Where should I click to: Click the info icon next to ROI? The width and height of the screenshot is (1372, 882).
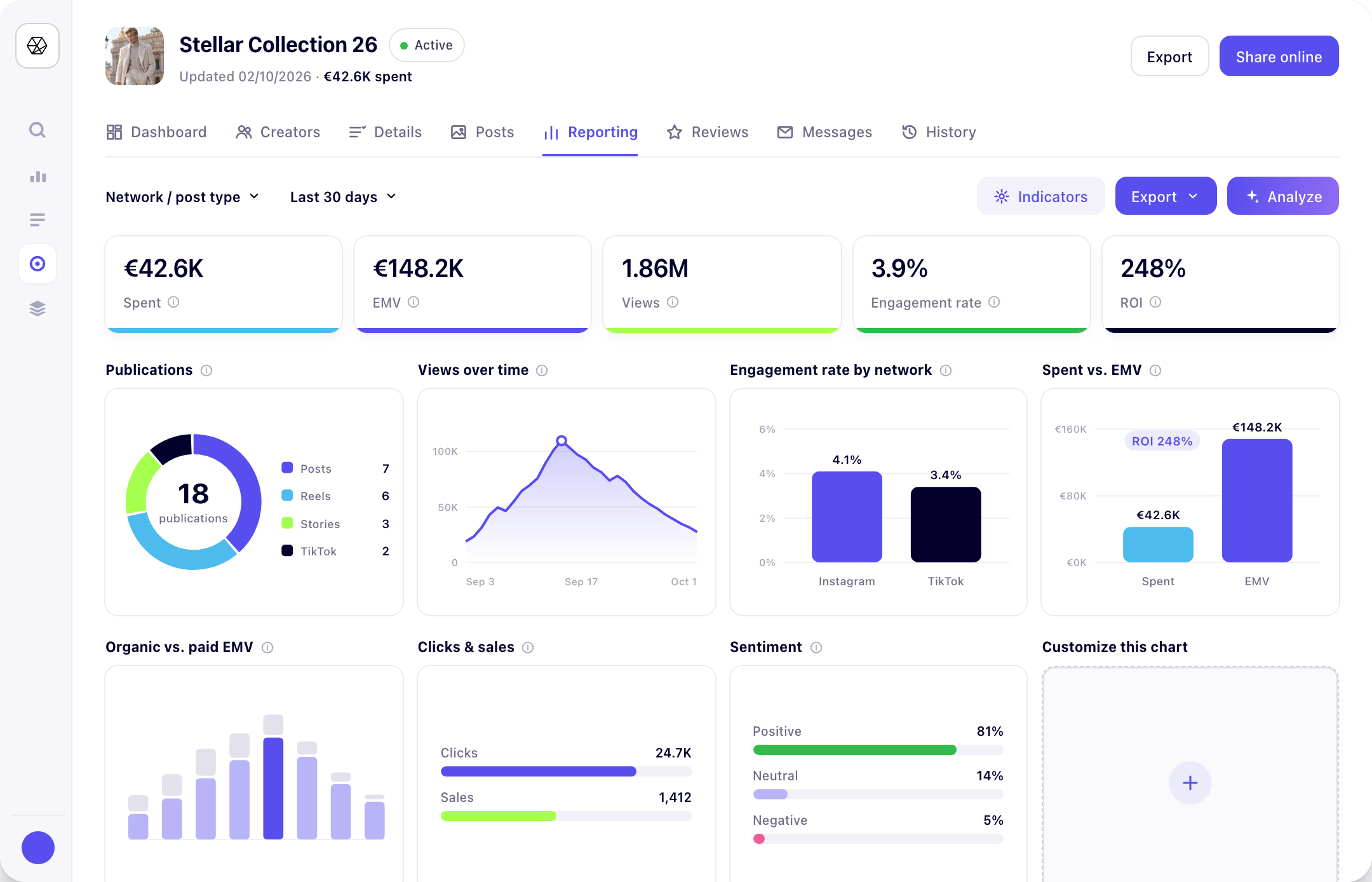click(x=1155, y=302)
